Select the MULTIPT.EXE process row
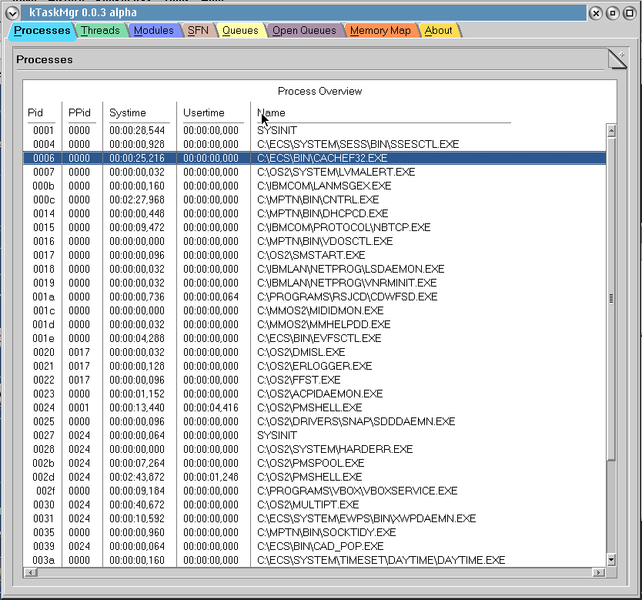The width and height of the screenshot is (642, 600). click(314, 505)
